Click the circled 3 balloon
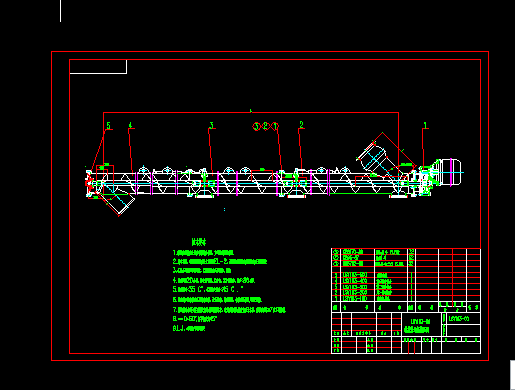Screen dimensions: 515x390 click(x=256, y=126)
